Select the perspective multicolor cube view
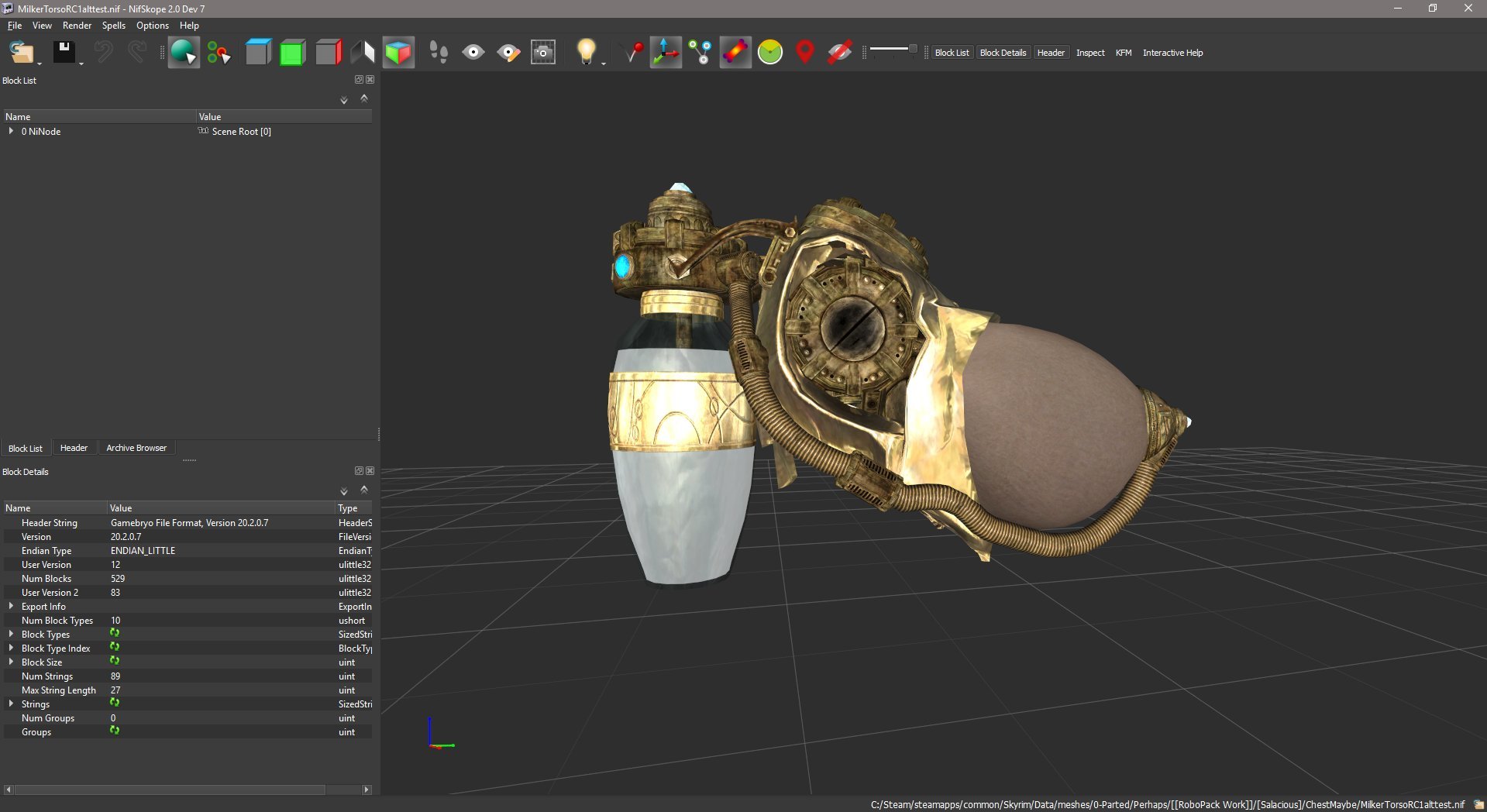The width and height of the screenshot is (1487, 812). (x=398, y=53)
